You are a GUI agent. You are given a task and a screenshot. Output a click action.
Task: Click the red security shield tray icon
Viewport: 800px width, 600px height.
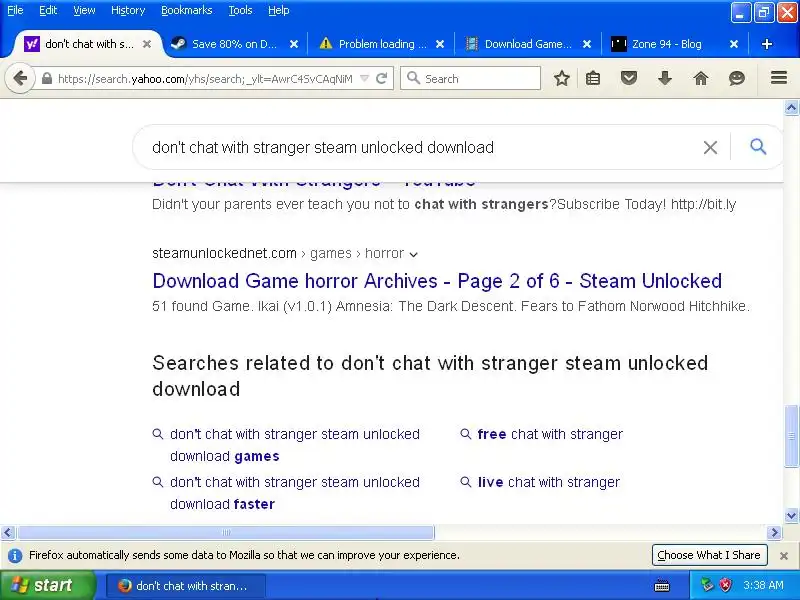click(725, 585)
